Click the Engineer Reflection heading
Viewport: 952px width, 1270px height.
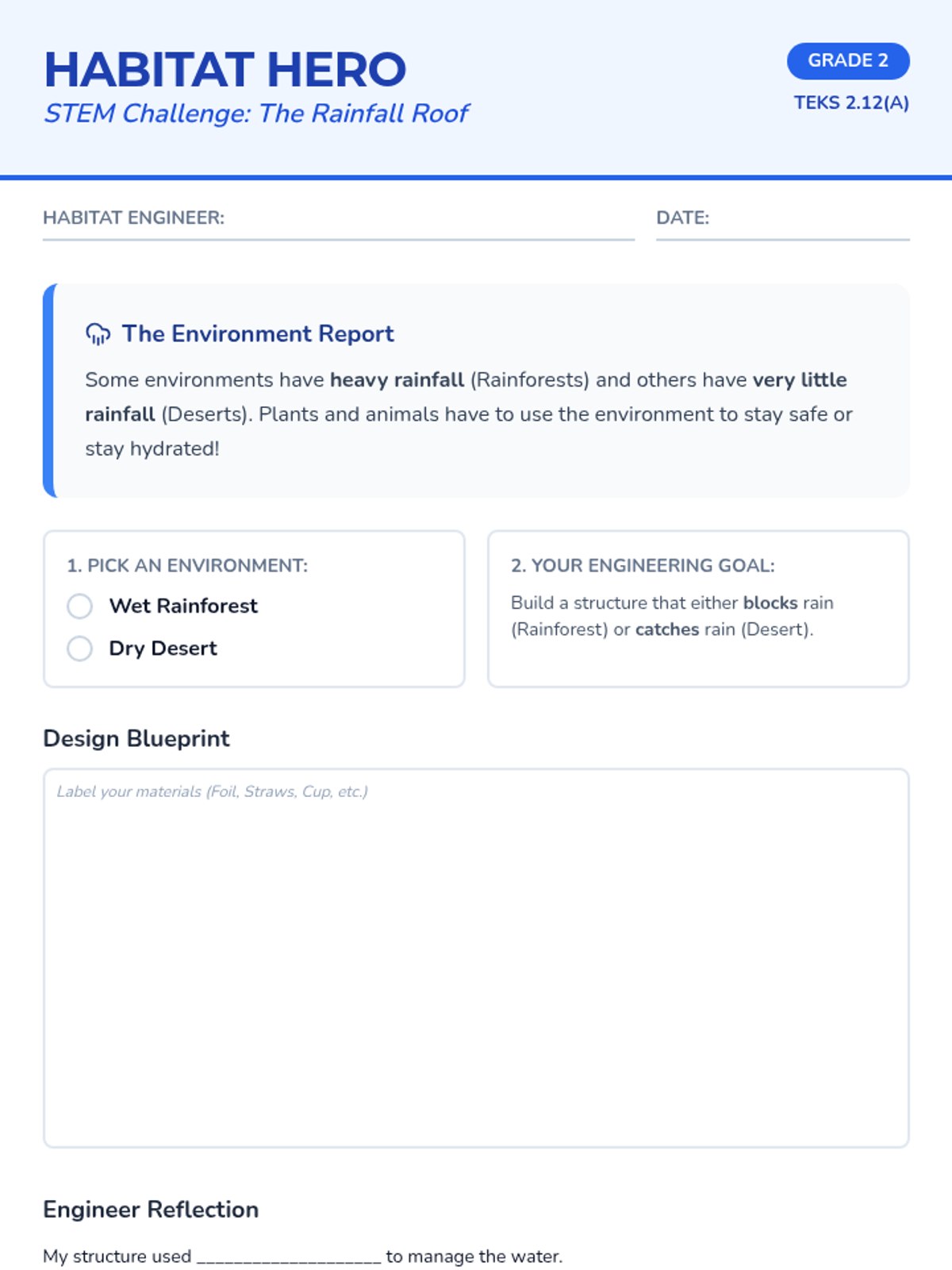coord(151,1210)
